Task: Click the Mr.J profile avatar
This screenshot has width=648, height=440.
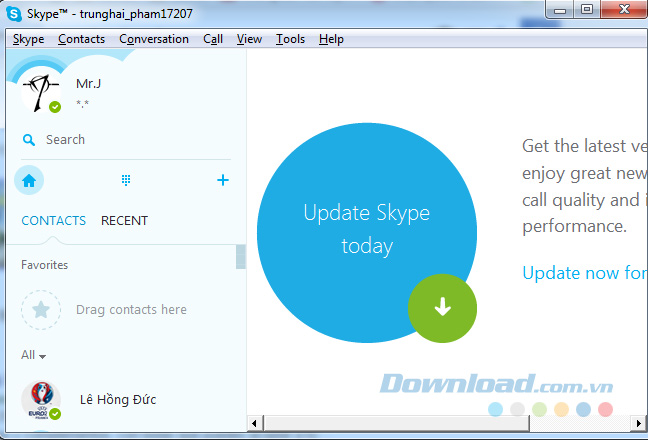Action: 41,92
